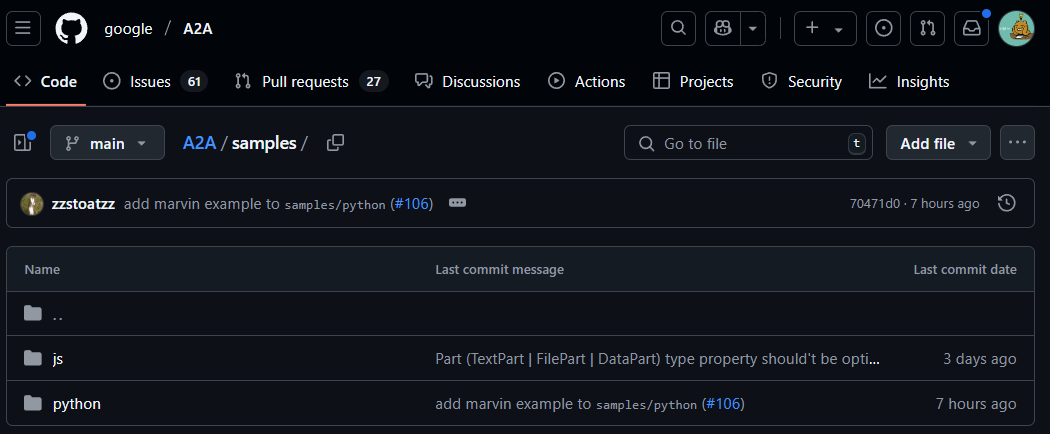1050x434 pixels.
Task: View commit history clock icon
Action: point(1006,203)
